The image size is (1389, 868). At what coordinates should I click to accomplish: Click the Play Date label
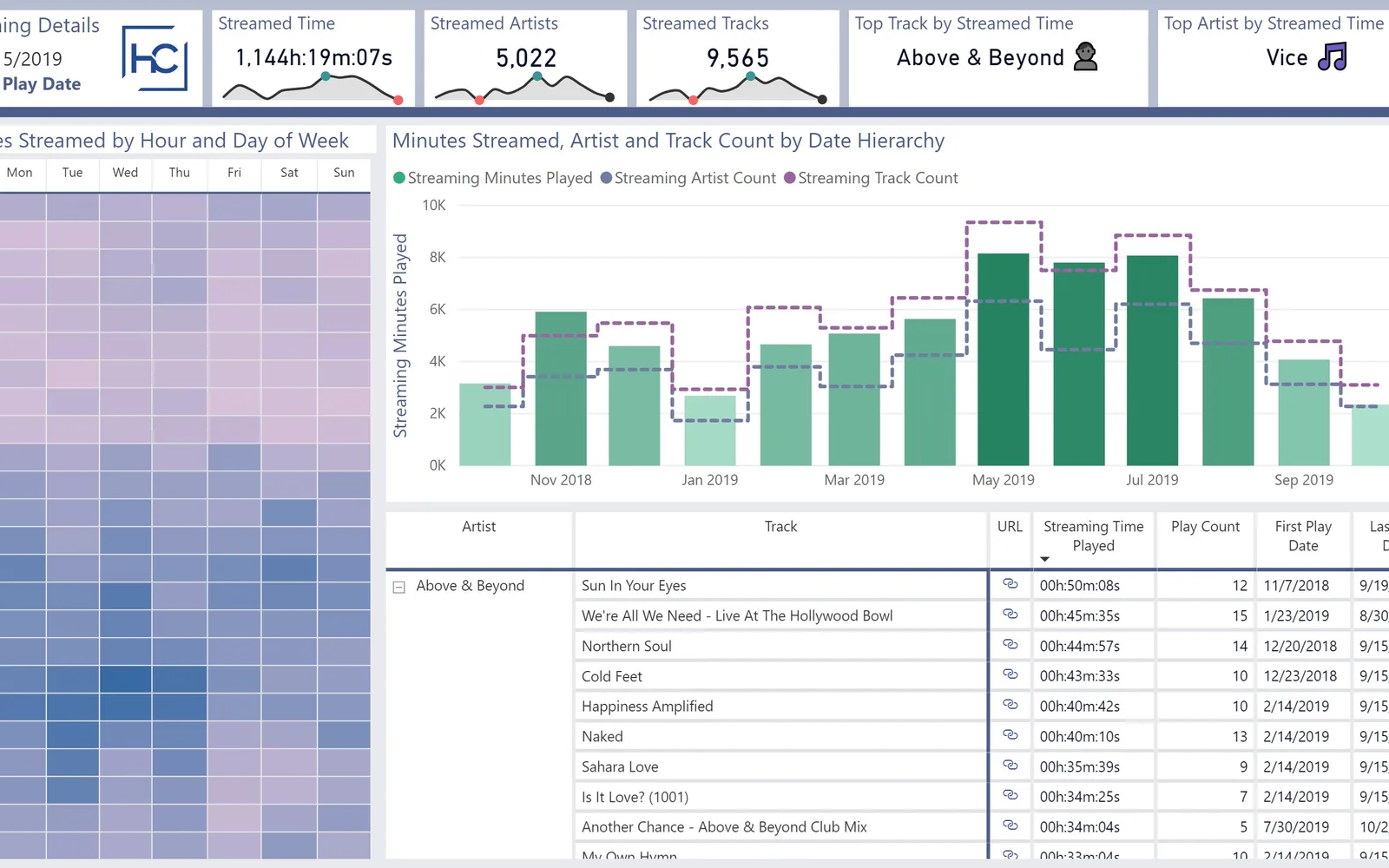pos(42,84)
